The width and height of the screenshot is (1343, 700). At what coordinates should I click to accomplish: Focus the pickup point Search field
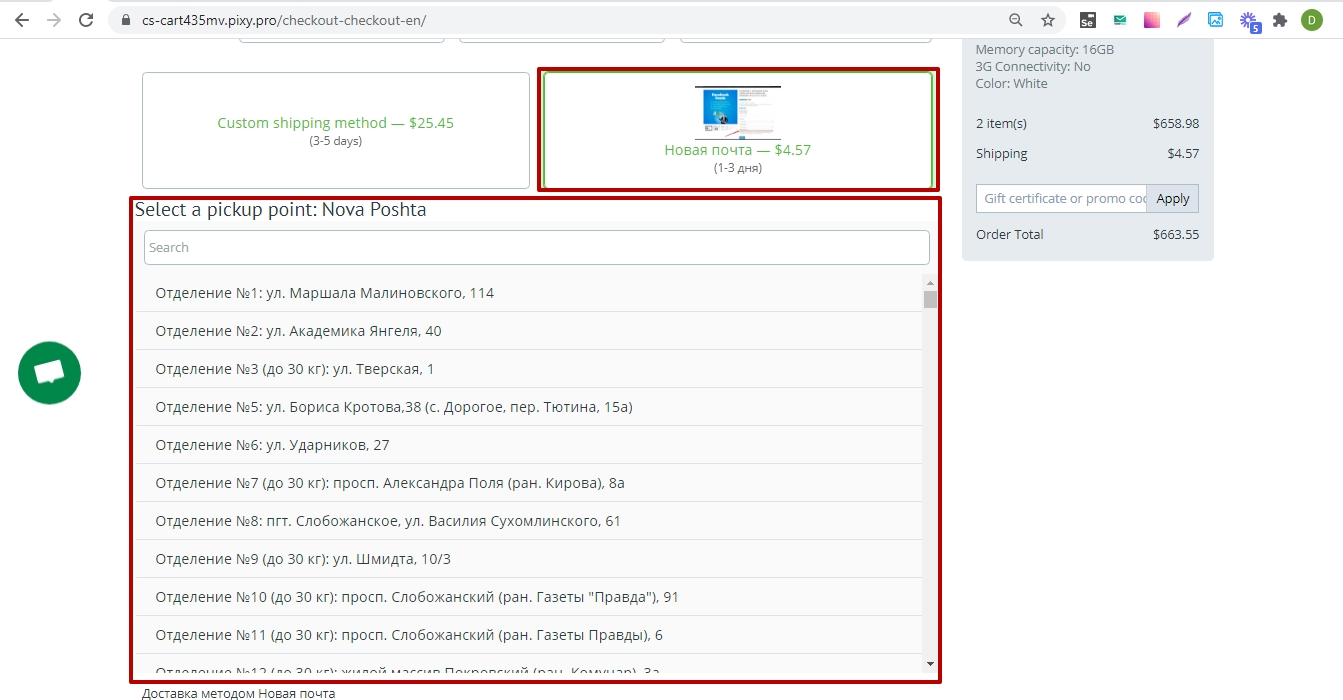coord(537,248)
